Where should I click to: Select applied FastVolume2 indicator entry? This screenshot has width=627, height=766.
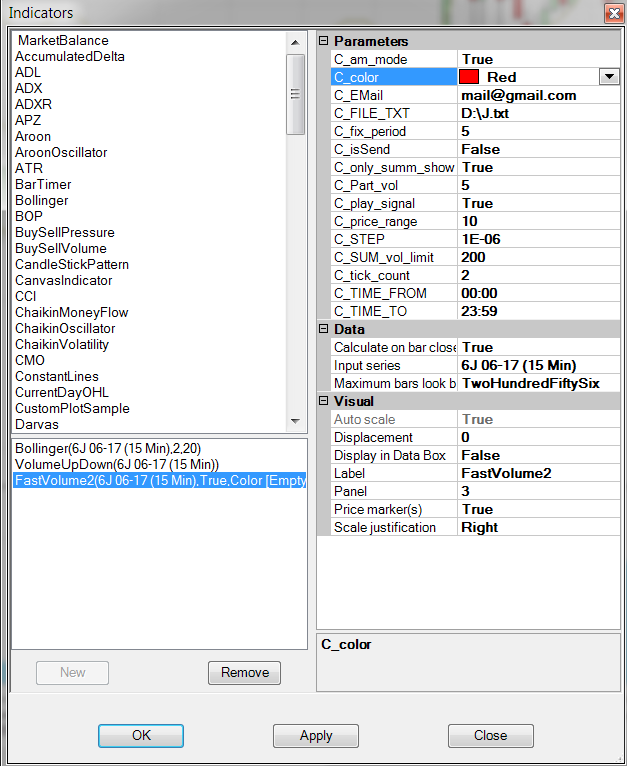(x=160, y=481)
